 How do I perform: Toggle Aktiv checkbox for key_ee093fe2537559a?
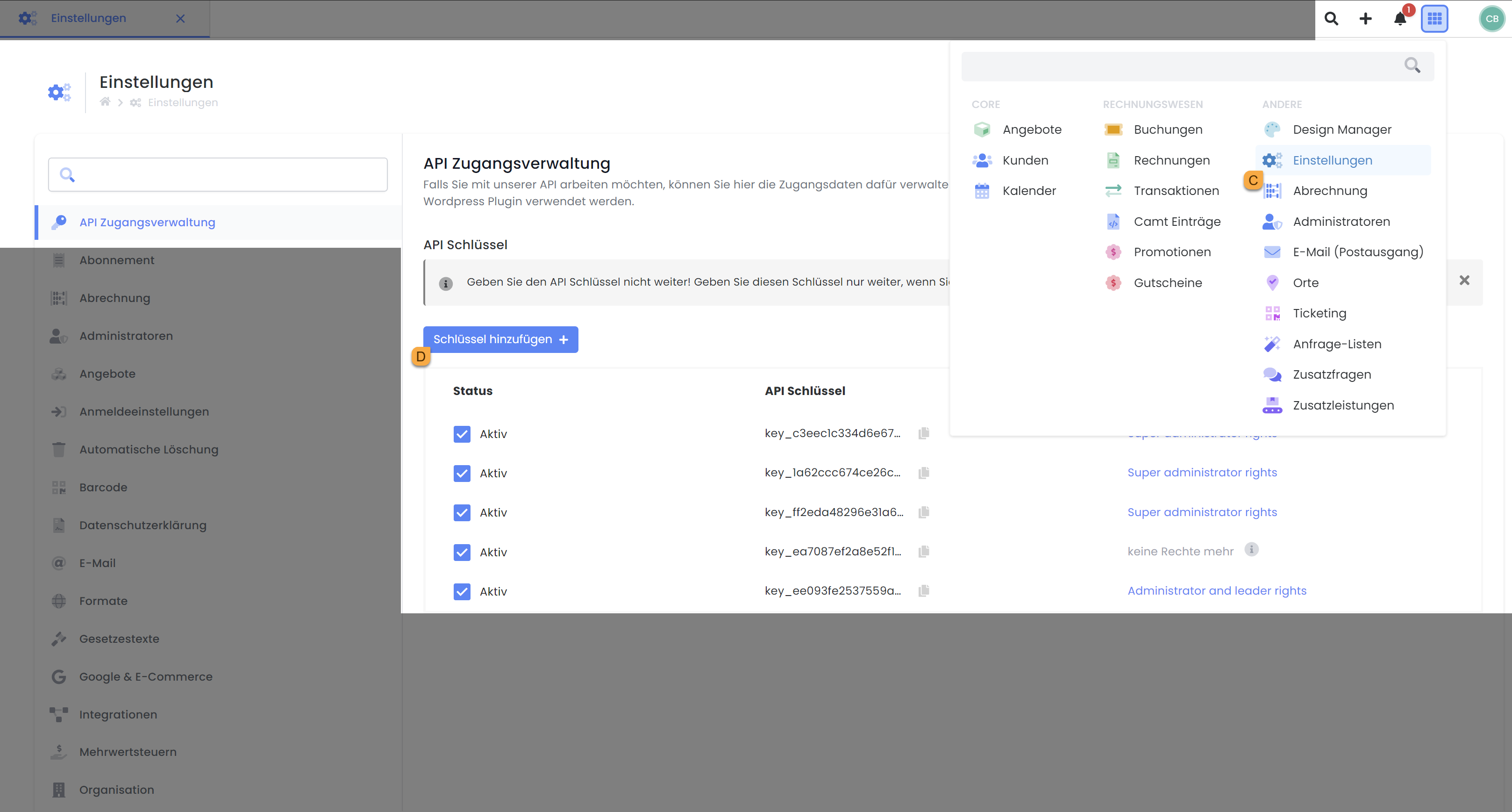462,592
